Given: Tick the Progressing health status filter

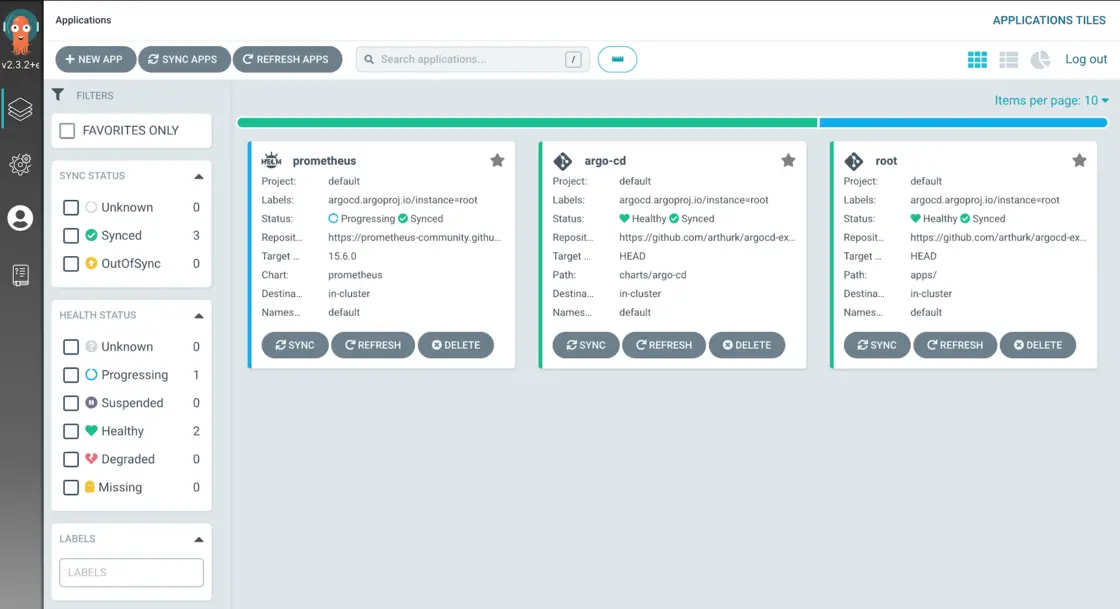Looking at the screenshot, I should click(71, 375).
